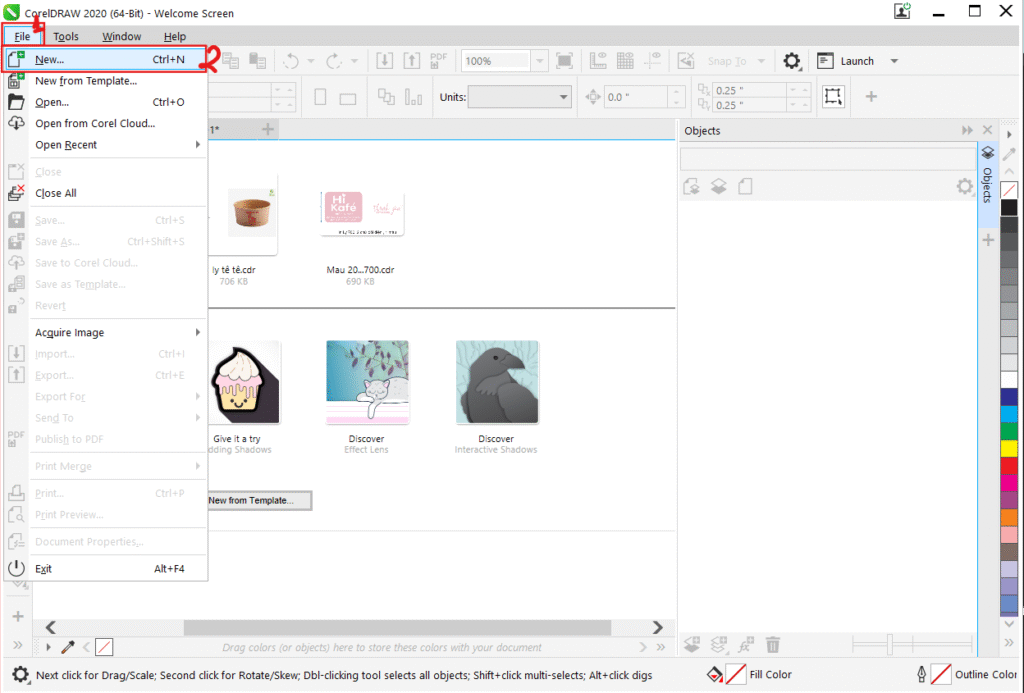
Task: Pick the yellow swatch in the color palette
Action: click(x=1009, y=449)
